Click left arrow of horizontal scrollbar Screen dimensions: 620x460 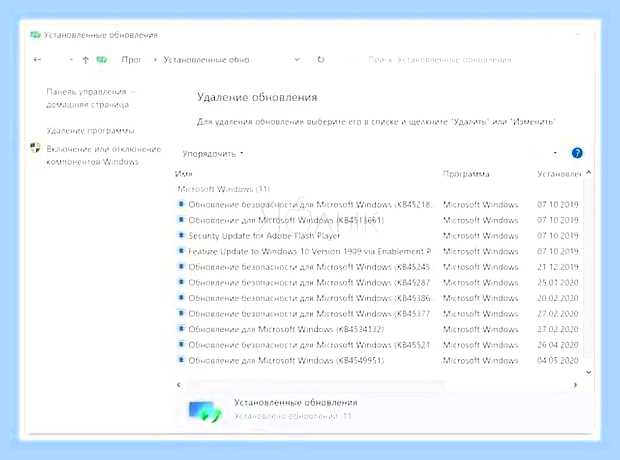(x=179, y=384)
